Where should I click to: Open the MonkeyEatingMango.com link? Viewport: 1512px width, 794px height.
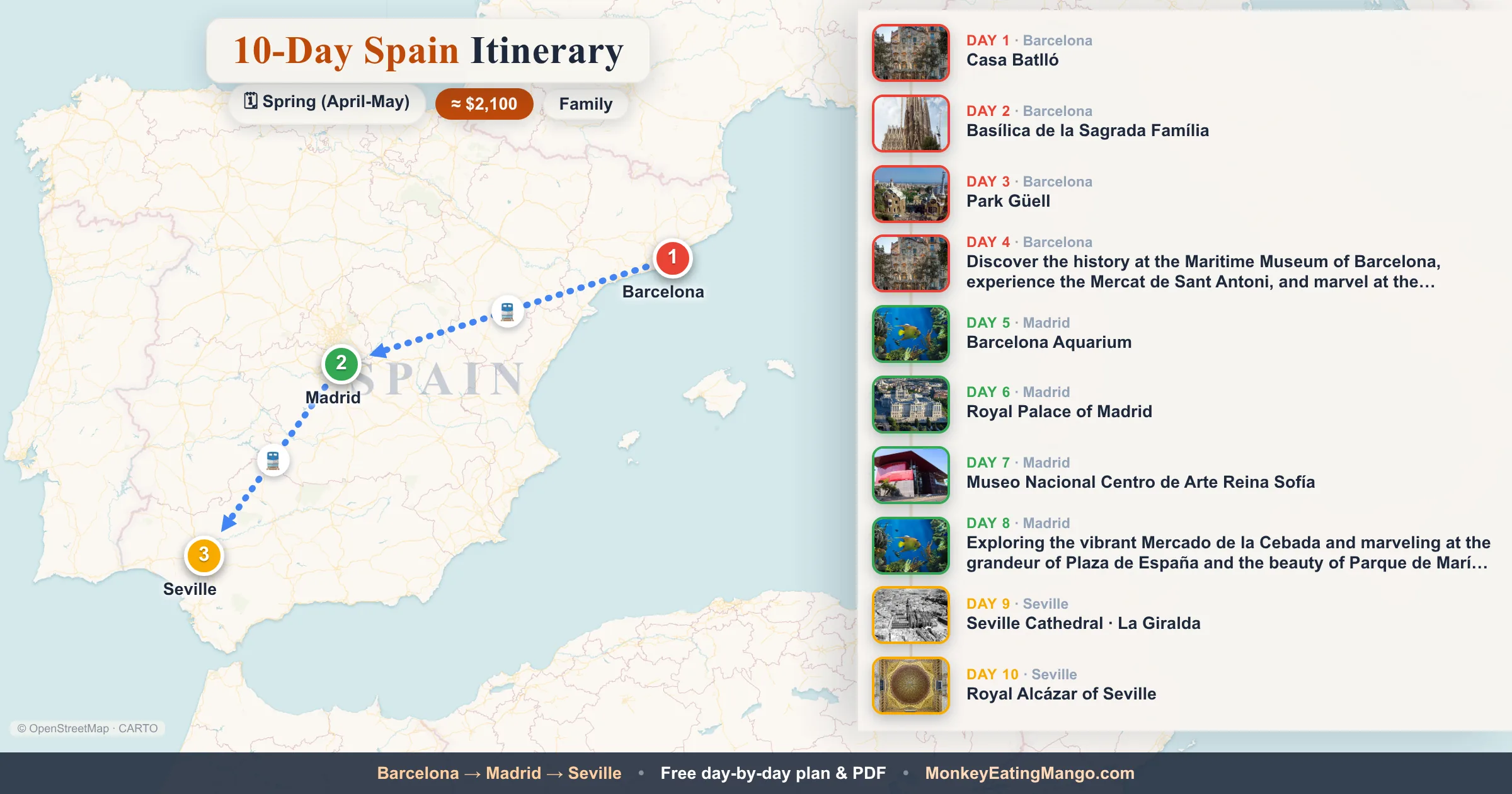(x=1029, y=773)
